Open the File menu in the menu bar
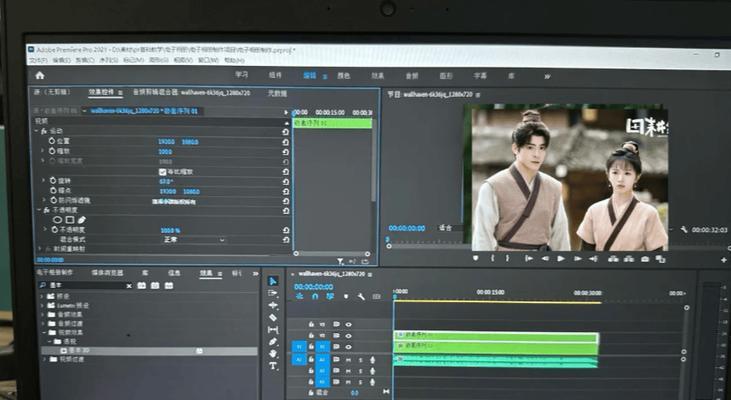731x400 pixels. point(38,60)
